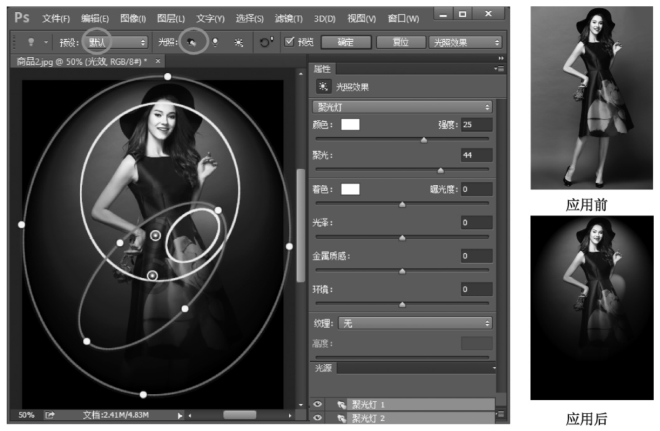Click the Photoshop Ps logo icon

[x=21, y=17]
